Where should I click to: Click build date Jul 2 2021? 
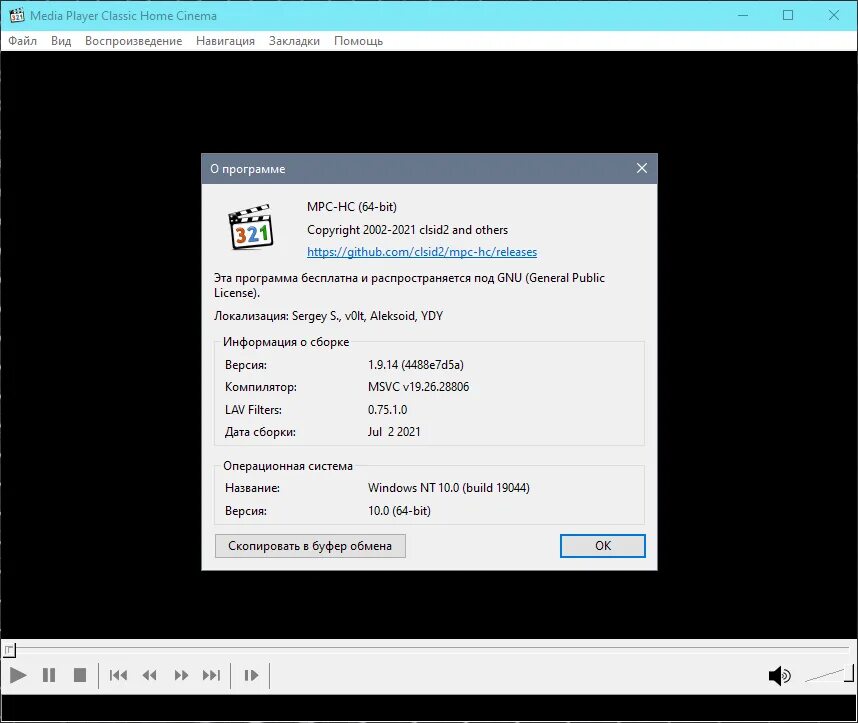(x=394, y=432)
